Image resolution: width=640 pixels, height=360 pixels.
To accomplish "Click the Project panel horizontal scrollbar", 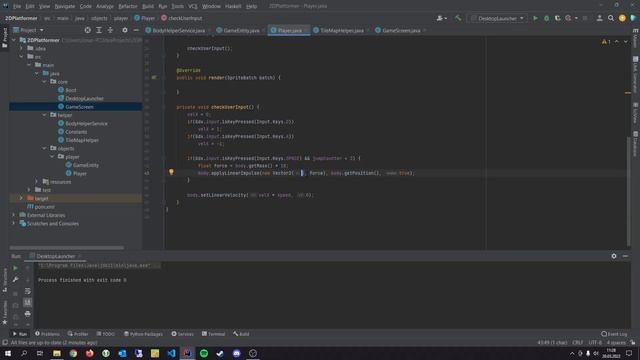I will (x=67, y=248).
